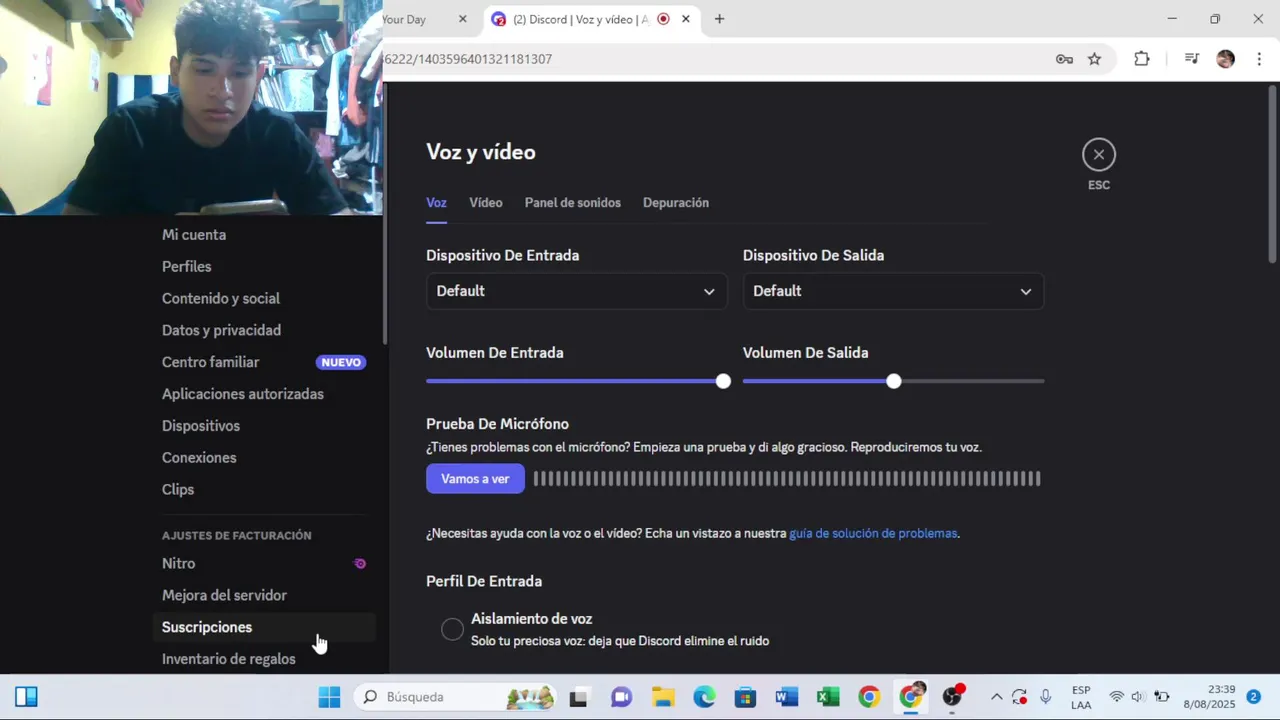Open Wi-Fi network settings in the tray

point(1116,697)
